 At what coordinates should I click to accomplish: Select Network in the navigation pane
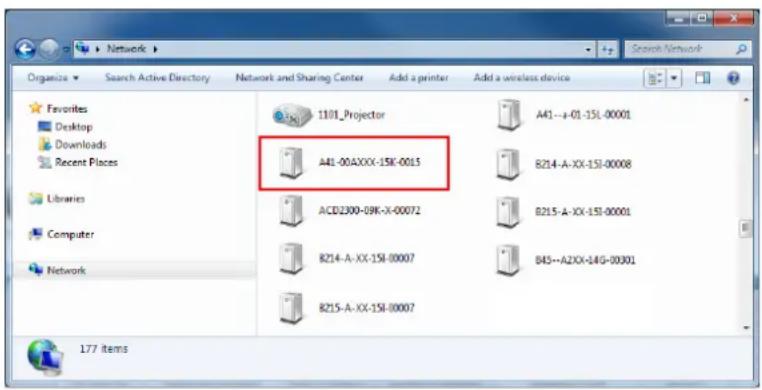[x=66, y=271]
